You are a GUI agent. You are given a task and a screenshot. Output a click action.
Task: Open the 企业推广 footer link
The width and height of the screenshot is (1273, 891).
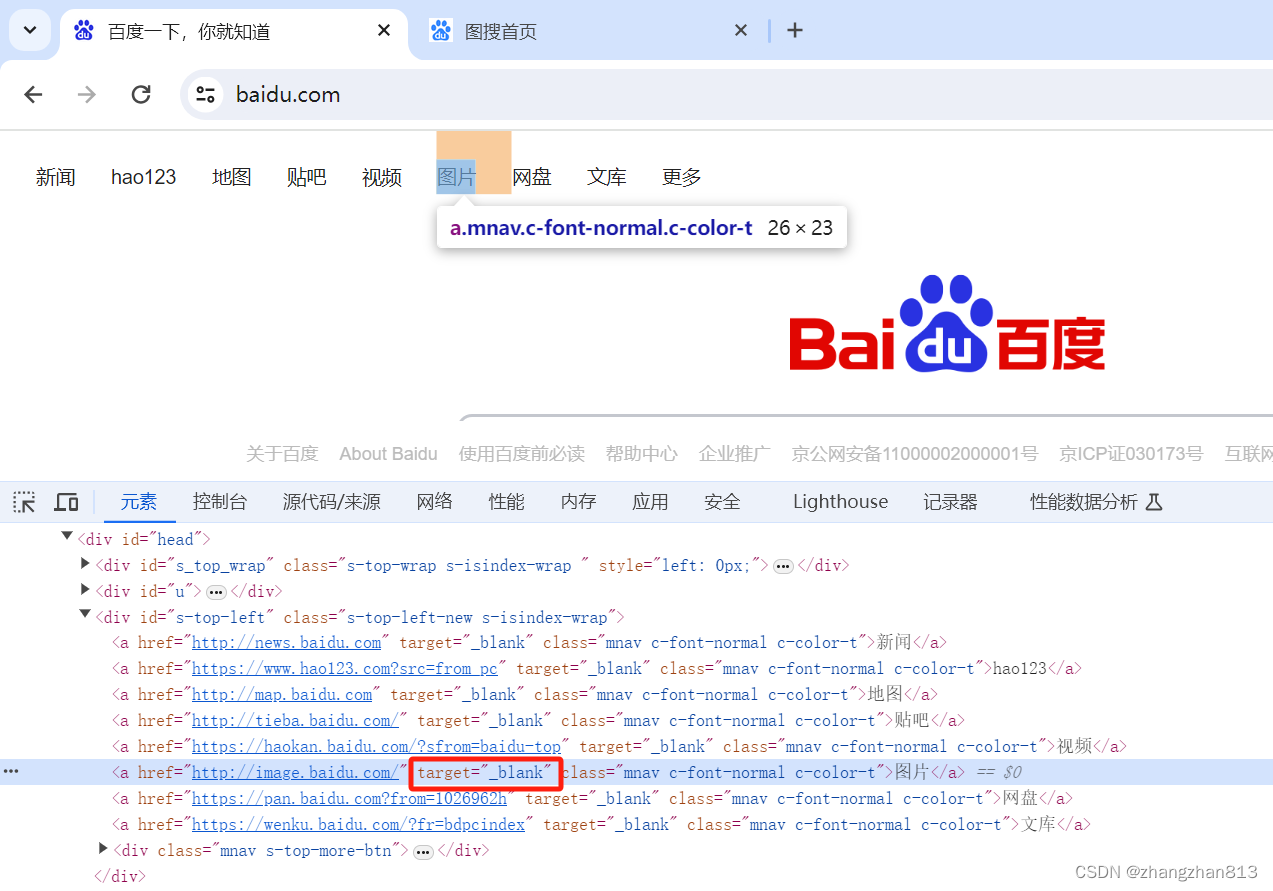pyautogui.click(x=735, y=454)
